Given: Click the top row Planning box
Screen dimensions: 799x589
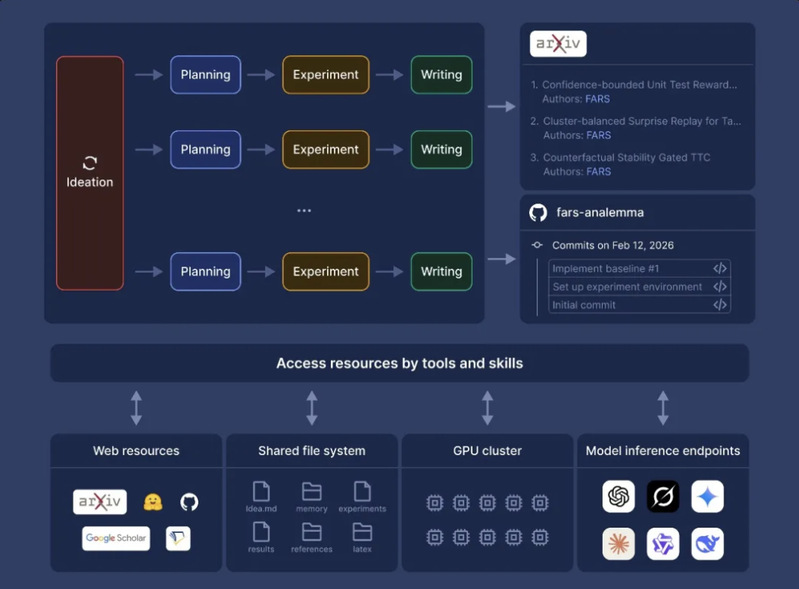Looking at the screenshot, I should pyautogui.click(x=205, y=75).
